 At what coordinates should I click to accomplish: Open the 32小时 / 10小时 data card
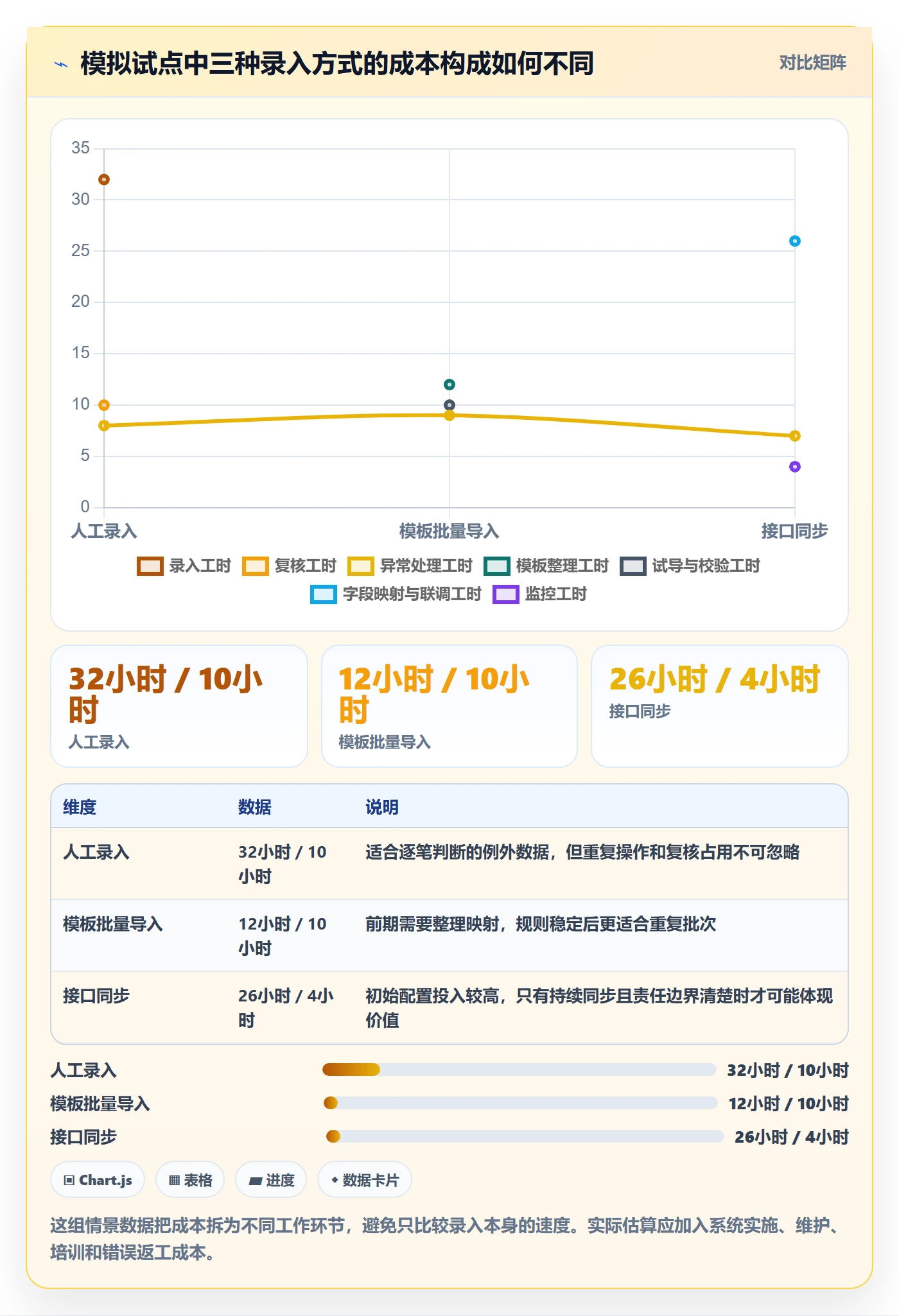pyautogui.click(x=179, y=706)
